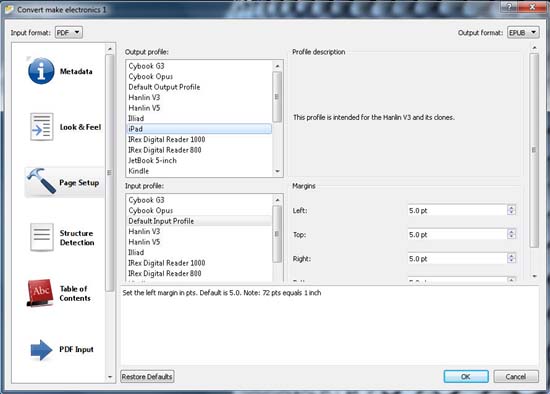550x394 pixels.
Task: Click Input profile list scroll up arrow
Action: pos(277,200)
